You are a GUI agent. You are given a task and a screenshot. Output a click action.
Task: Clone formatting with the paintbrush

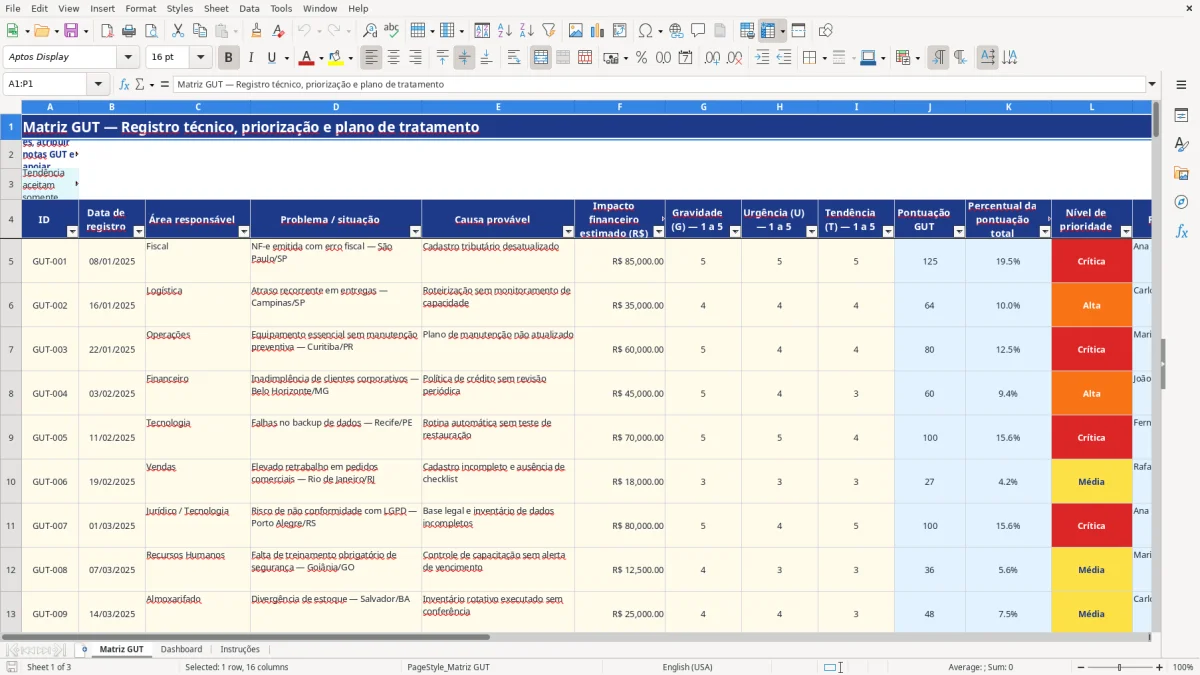coord(257,31)
